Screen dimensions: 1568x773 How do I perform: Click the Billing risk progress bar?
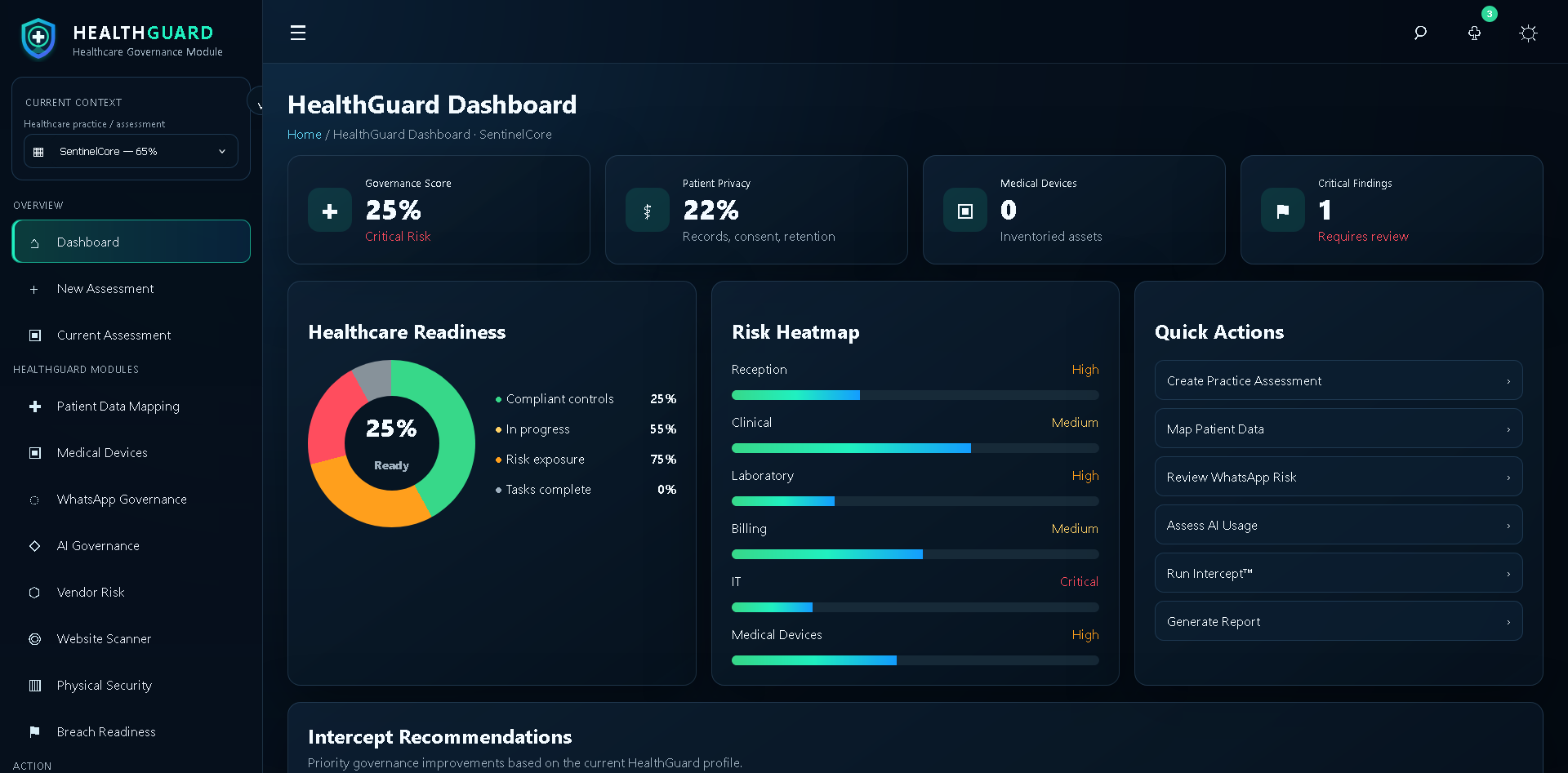[915, 554]
